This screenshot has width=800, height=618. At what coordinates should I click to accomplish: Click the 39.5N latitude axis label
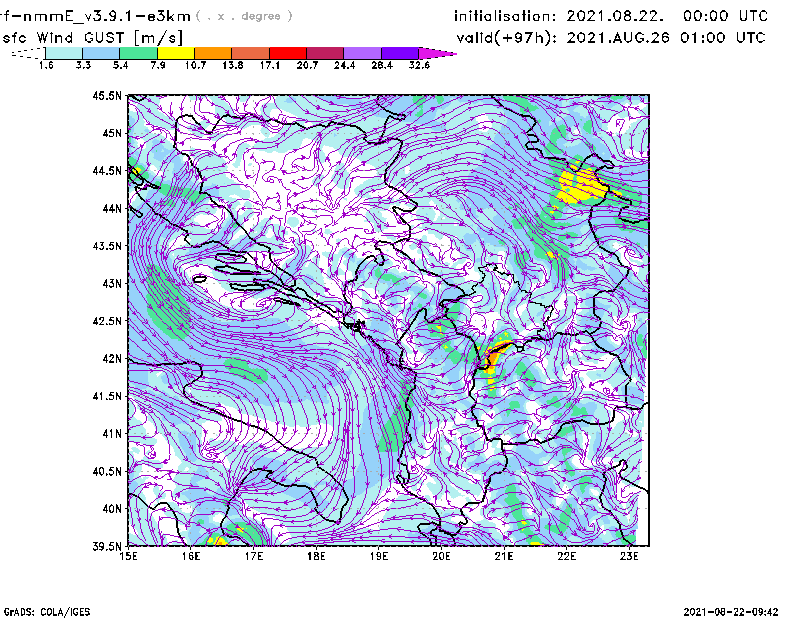tap(106, 546)
